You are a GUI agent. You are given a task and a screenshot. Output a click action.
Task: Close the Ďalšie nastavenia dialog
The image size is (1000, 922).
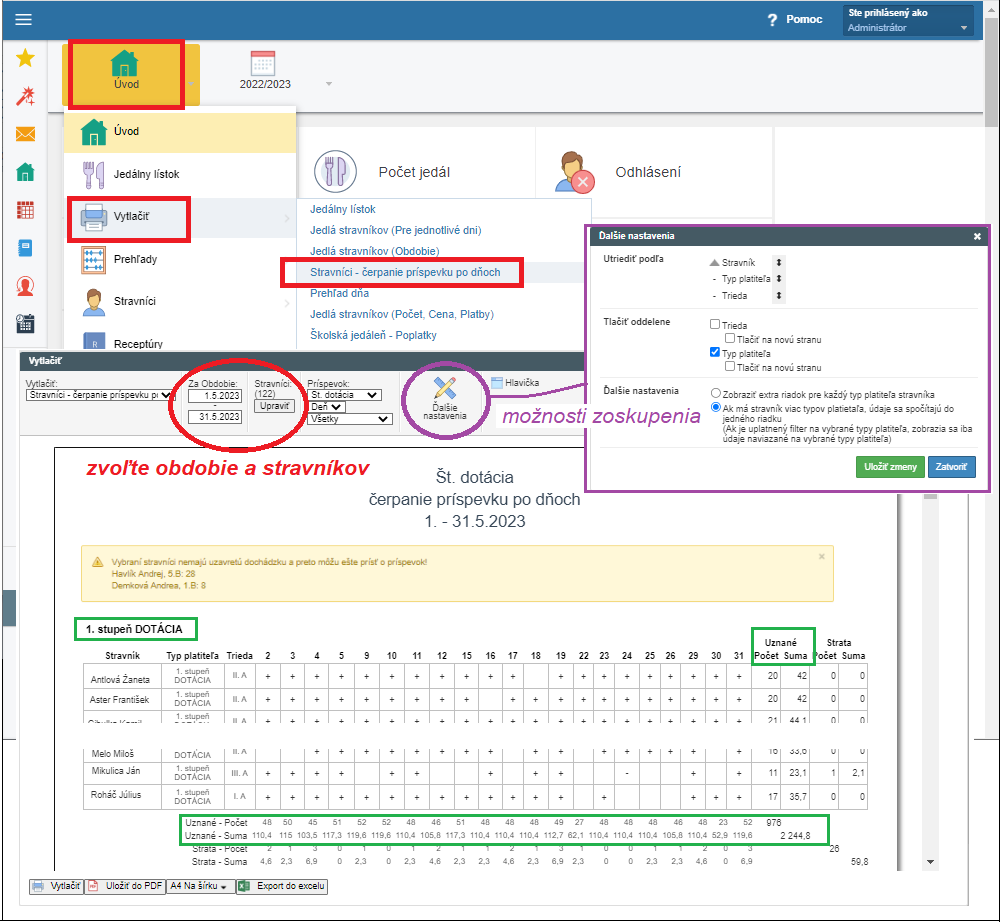click(x=977, y=237)
